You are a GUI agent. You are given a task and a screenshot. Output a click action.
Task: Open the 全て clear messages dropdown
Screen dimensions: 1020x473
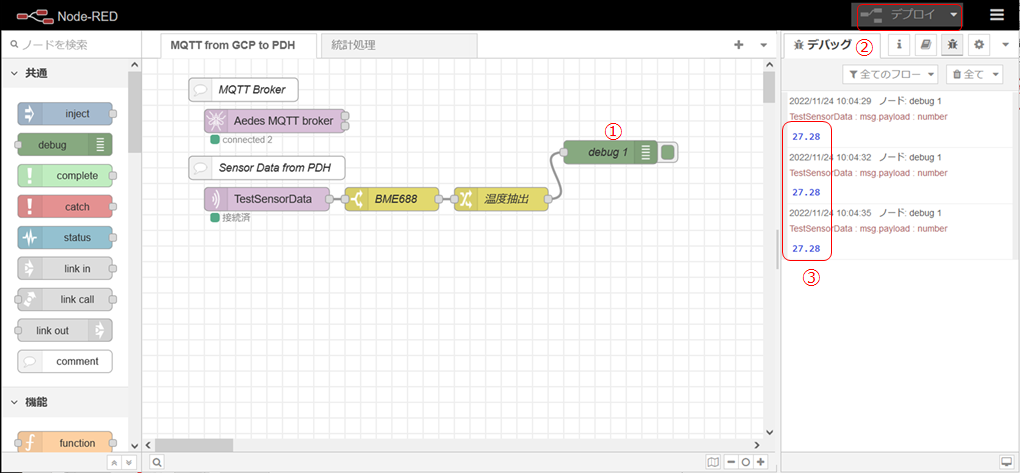coord(974,74)
